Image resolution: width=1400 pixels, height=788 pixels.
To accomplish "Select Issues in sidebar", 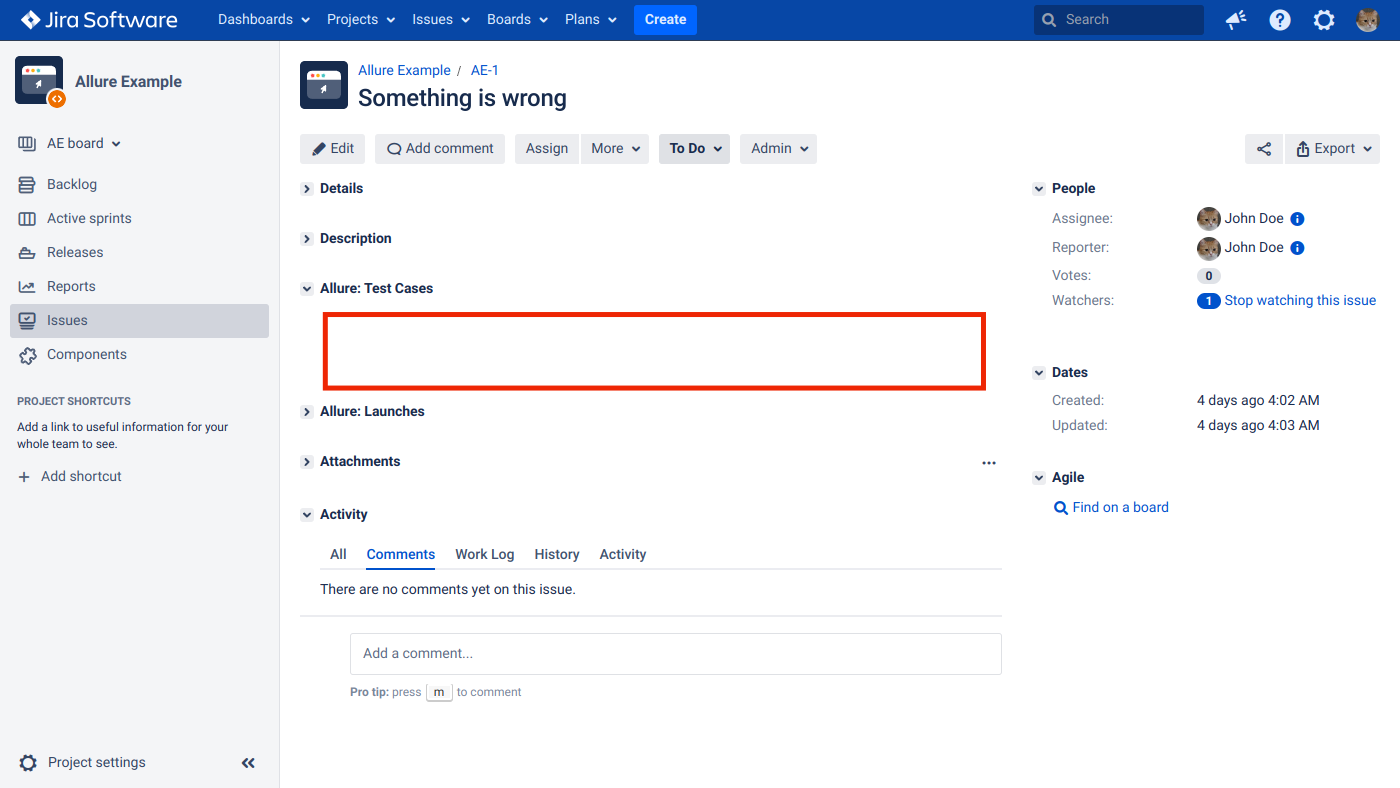I will pyautogui.click(x=139, y=321).
